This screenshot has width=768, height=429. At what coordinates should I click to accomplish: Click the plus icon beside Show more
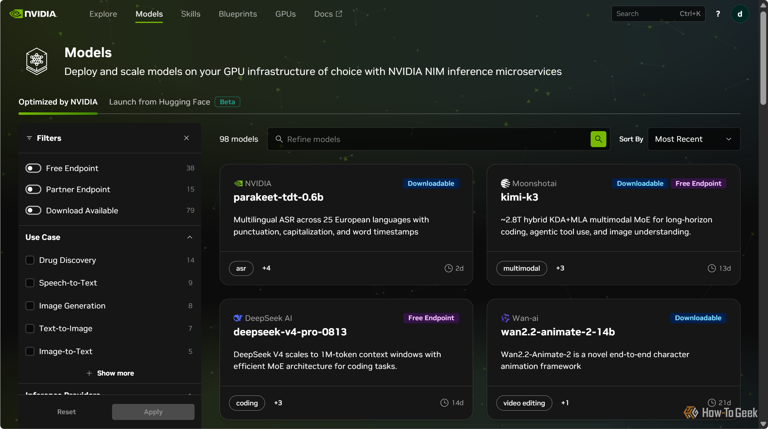pos(89,373)
